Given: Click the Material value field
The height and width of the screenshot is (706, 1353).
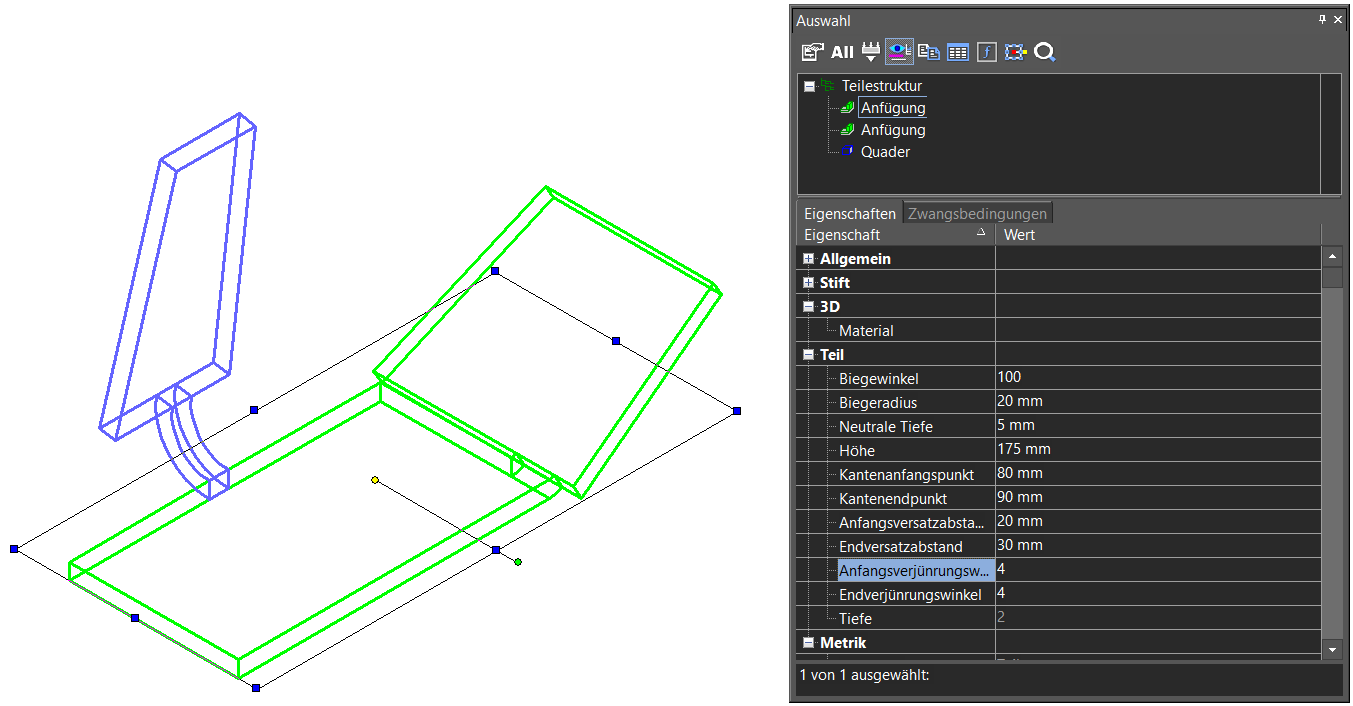Looking at the screenshot, I should (1158, 330).
